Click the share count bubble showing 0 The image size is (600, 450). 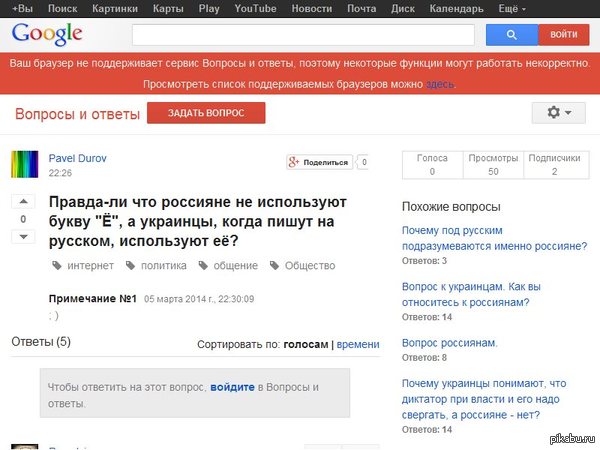click(x=363, y=162)
